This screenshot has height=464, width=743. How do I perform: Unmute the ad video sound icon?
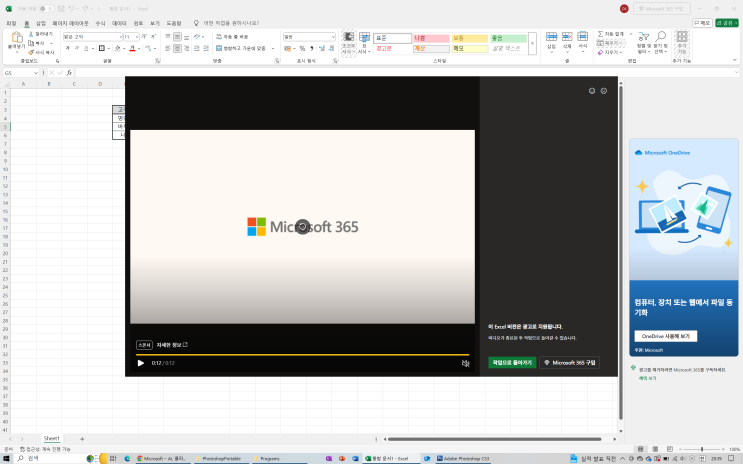click(x=465, y=363)
